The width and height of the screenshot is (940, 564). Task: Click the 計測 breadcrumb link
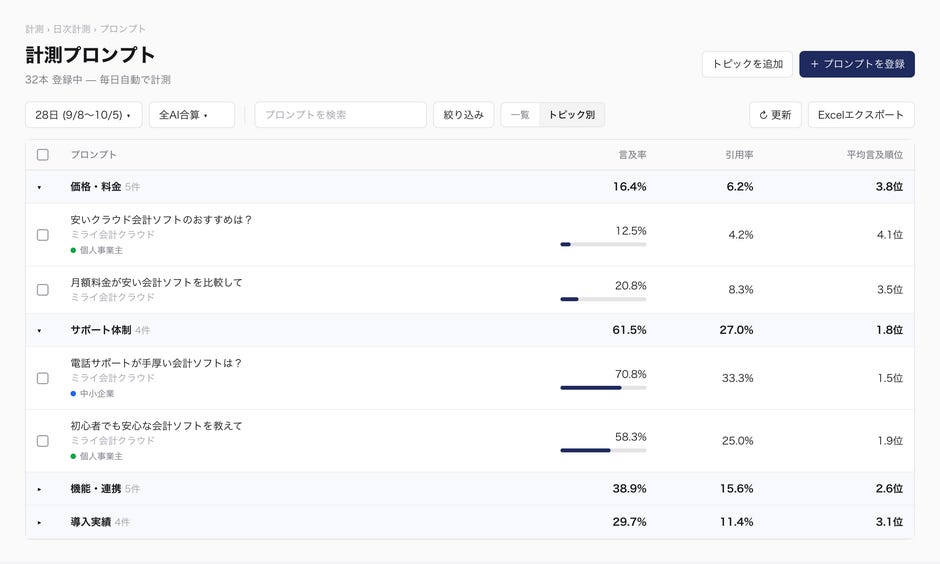click(x=34, y=29)
